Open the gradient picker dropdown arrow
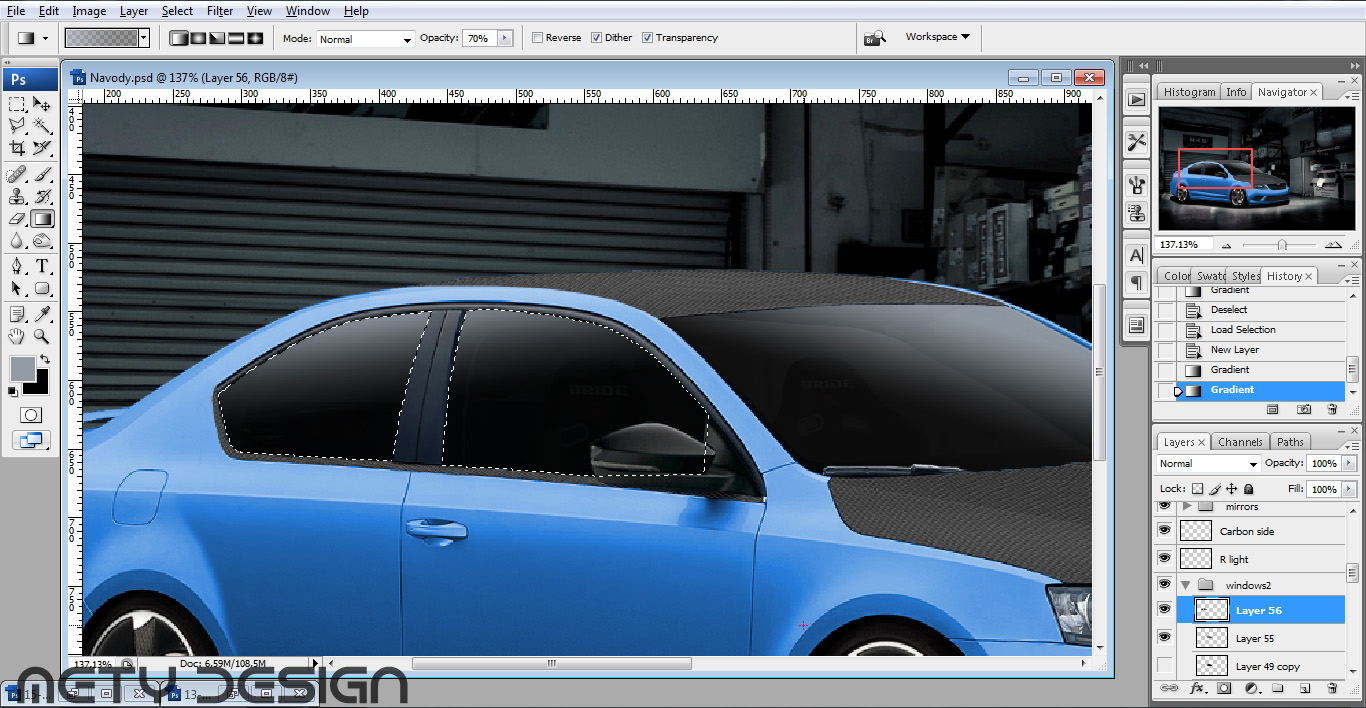Image resolution: width=1366 pixels, height=708 pixels. pos(144,38)
